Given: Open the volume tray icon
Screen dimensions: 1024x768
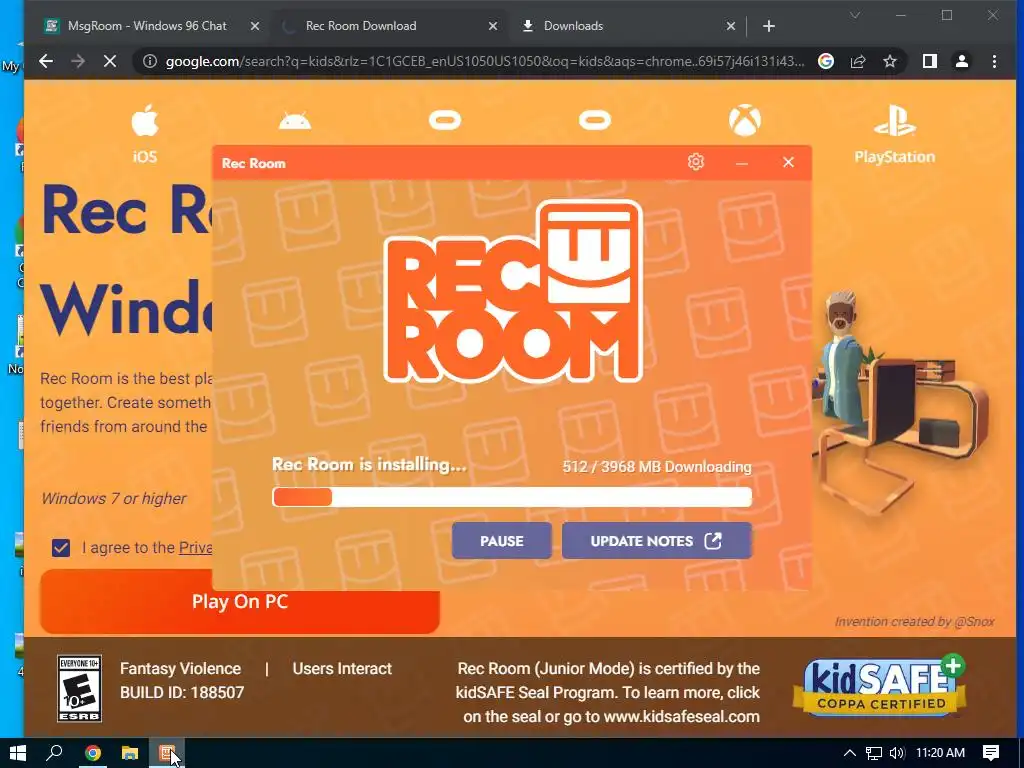Looking at the screenshot, I should pyautogui.click(x=897, y=753).
